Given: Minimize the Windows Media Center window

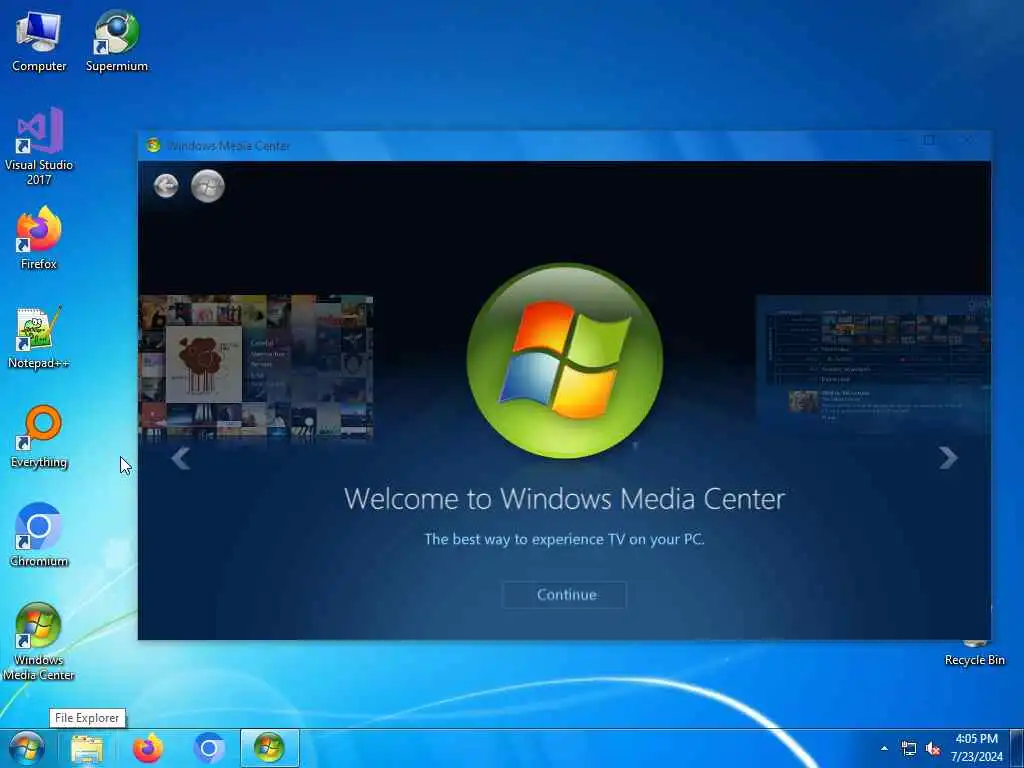Looking at the screenshot, I should (902, 140).
